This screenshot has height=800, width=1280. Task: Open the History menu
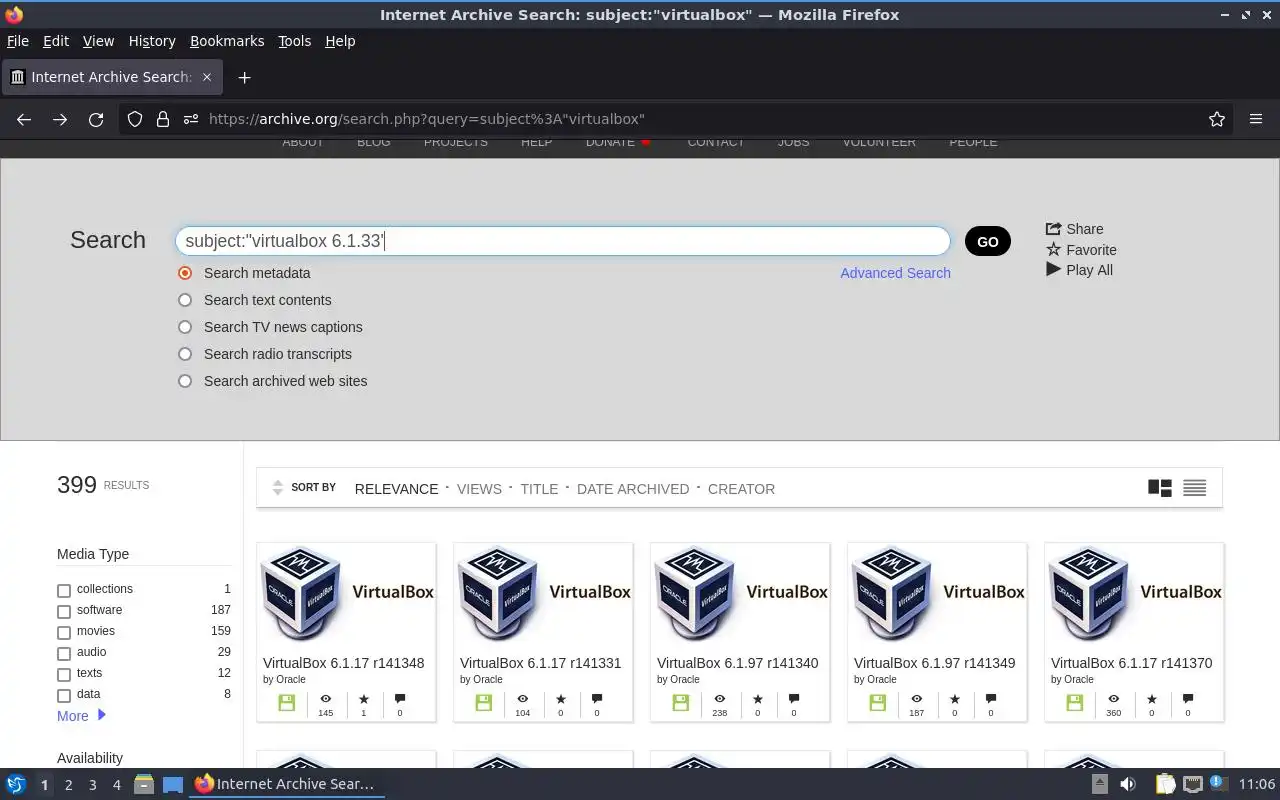(152, 41)
